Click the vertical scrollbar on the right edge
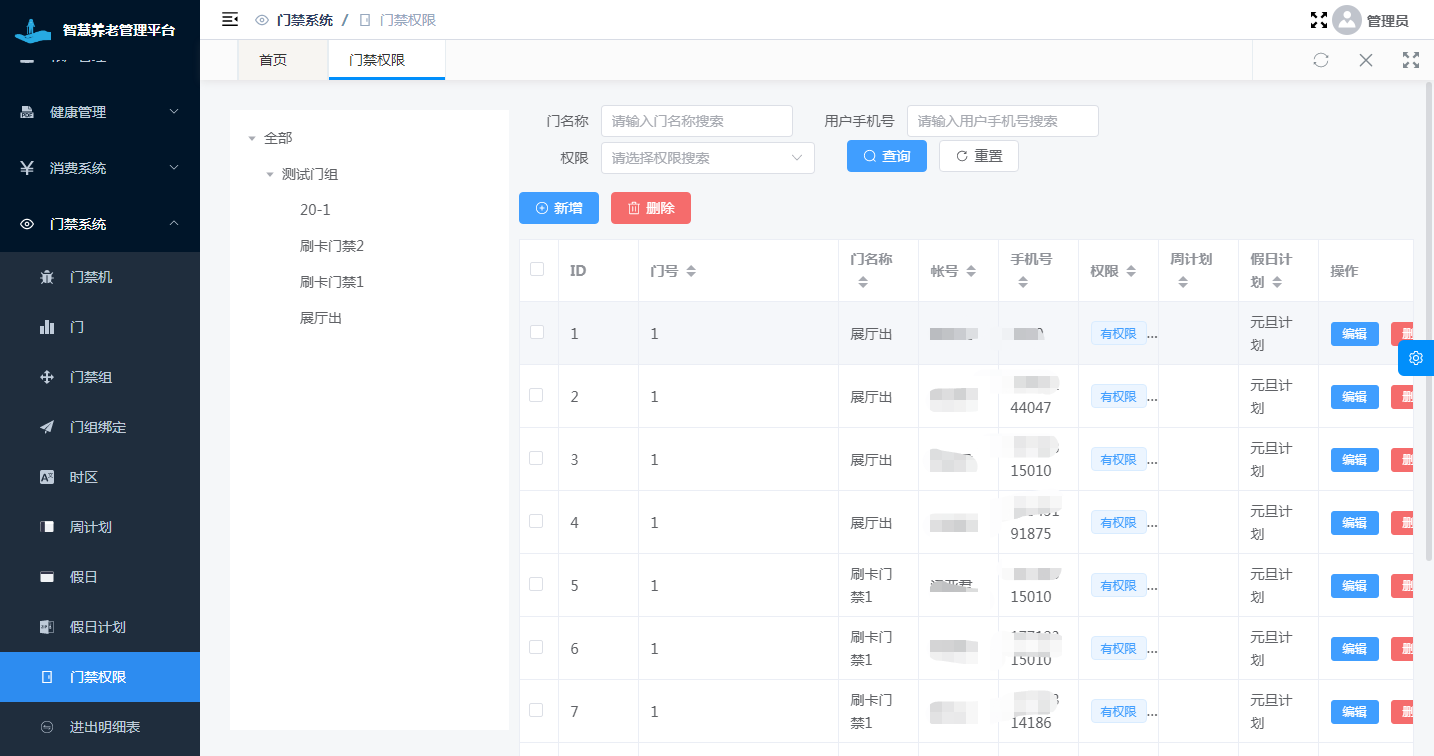The height and width of the screenshot is (756, 1434). [x=1427, y=320]
